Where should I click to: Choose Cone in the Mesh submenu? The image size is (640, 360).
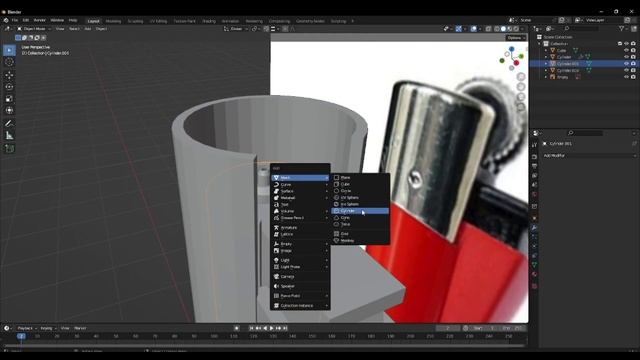[360, 218]
